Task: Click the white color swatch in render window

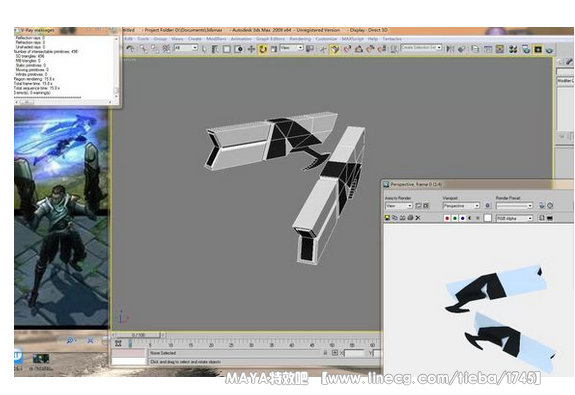Action: (x=487, y=218)
